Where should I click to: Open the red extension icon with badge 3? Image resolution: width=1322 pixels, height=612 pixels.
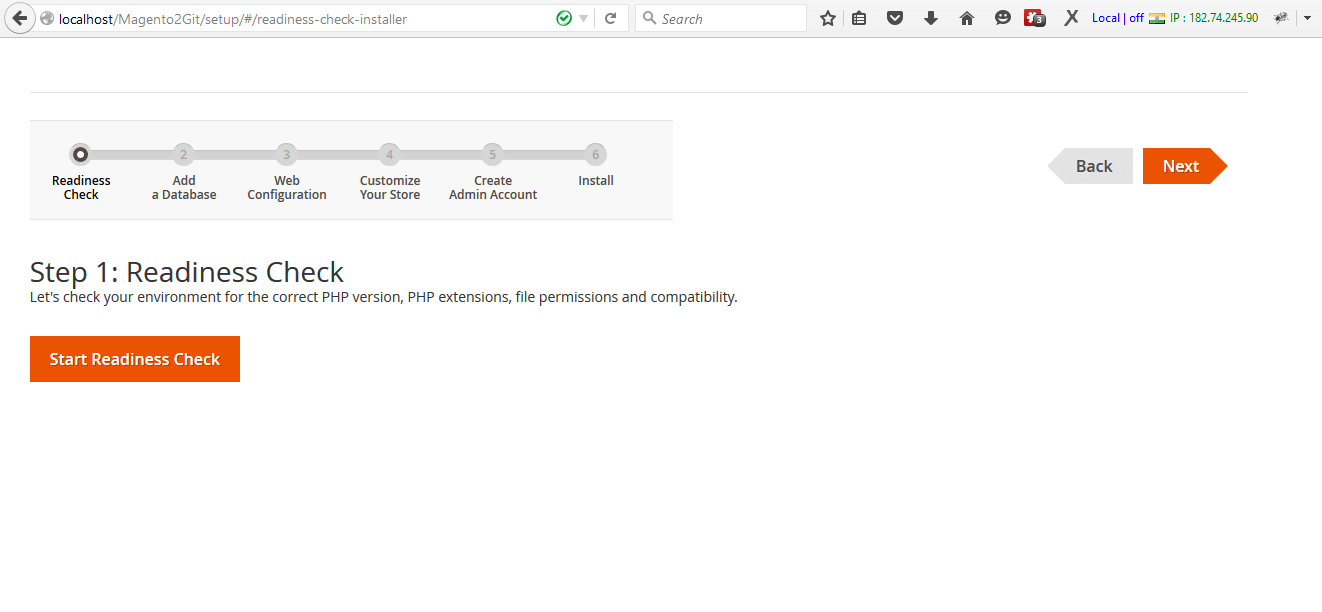1034,18
